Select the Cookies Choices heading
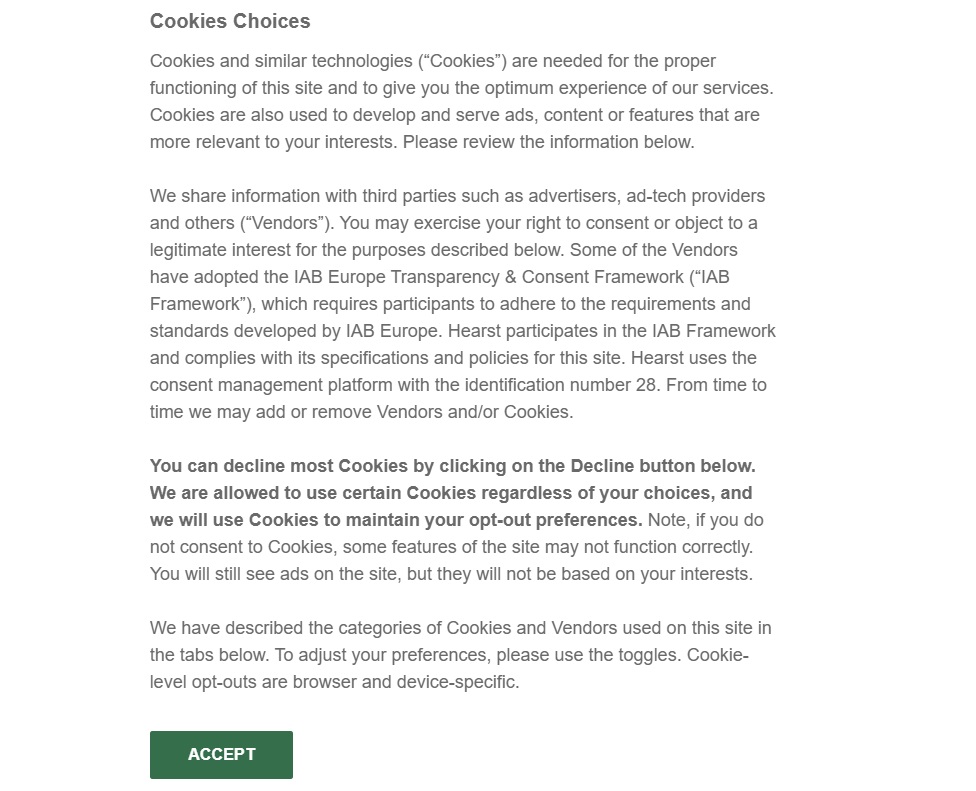 click(x=229, y=21)
